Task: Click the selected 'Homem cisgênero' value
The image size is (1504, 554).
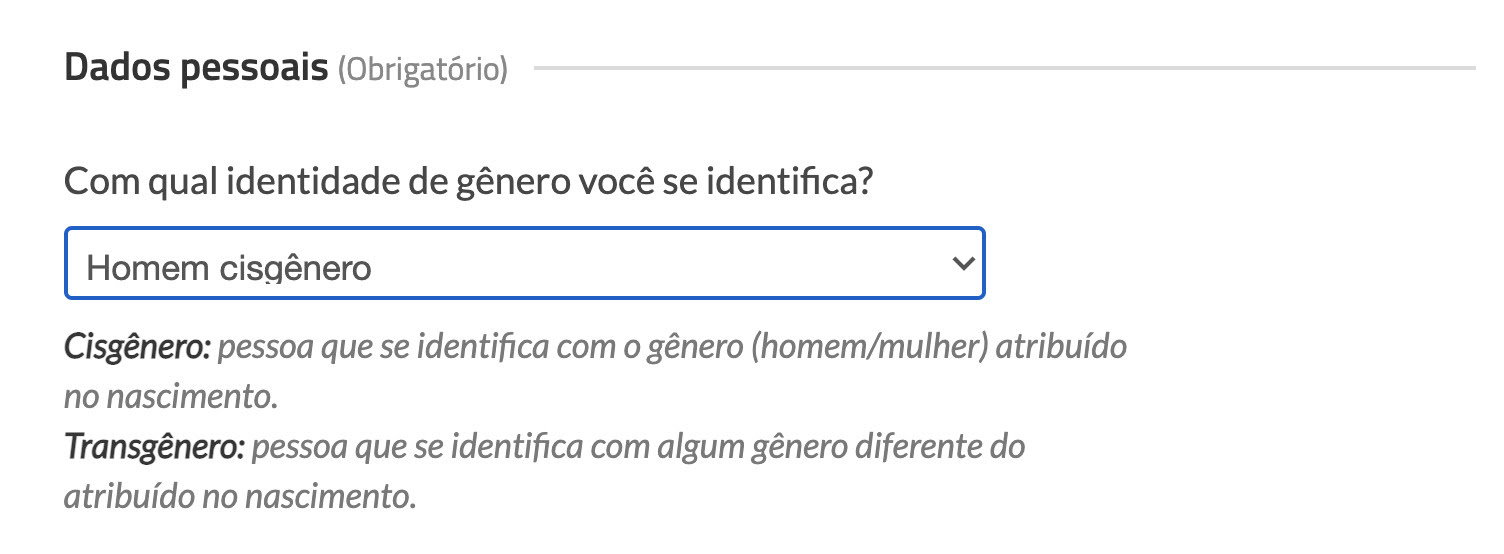Action: [x=229, y=268]
